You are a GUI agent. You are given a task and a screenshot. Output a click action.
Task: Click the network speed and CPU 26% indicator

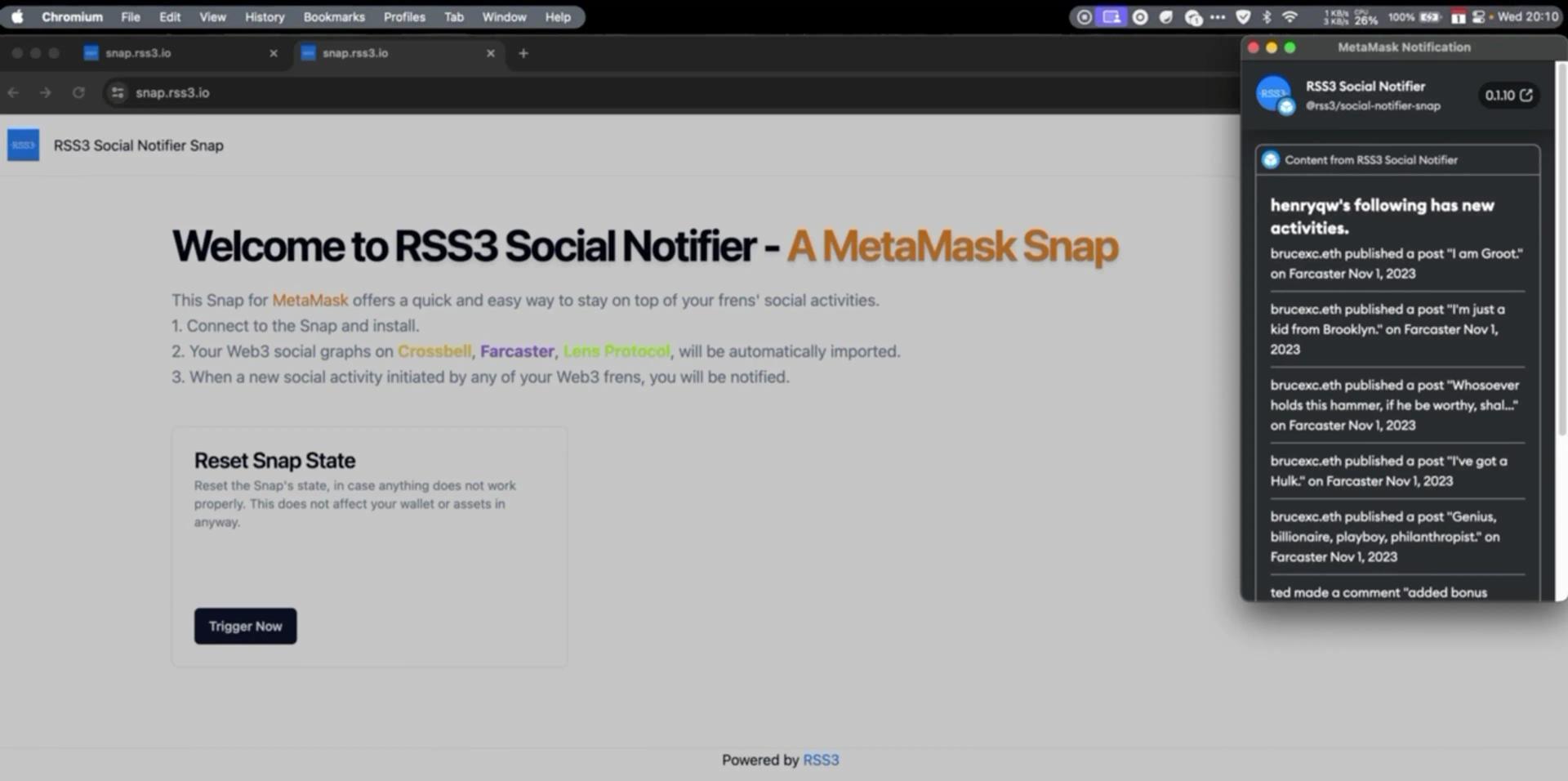pos(1351,17)
